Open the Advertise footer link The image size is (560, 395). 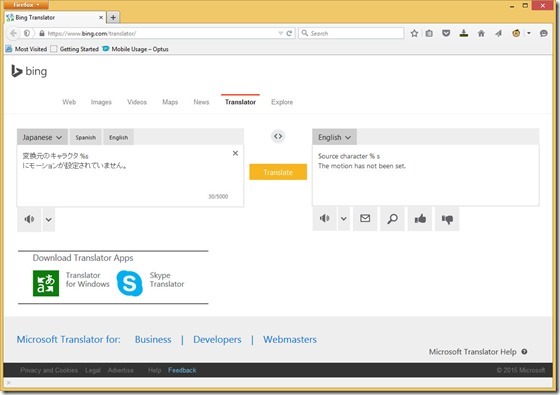coord(121,370)
